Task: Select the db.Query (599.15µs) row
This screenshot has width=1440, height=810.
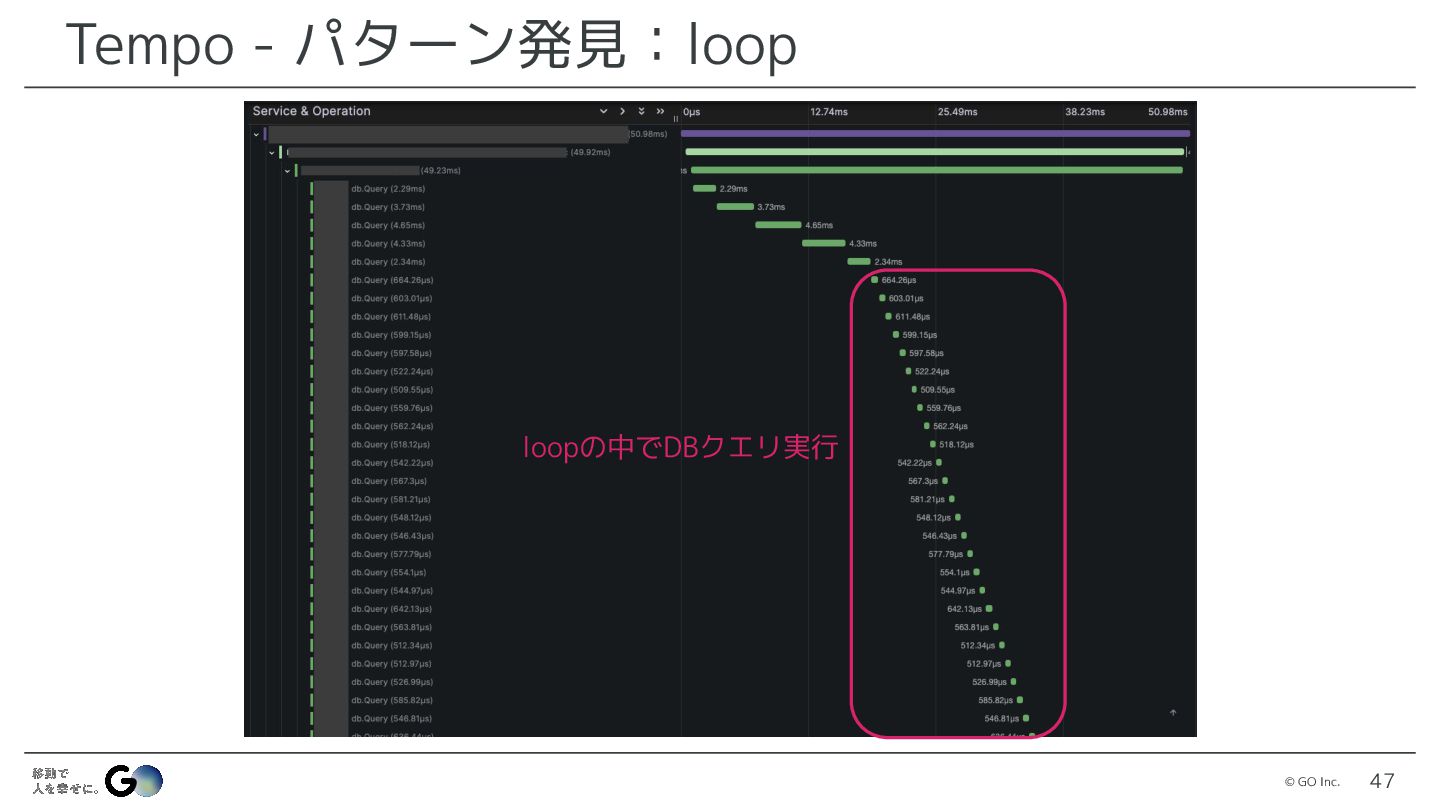Action: [x=391, y=335]
